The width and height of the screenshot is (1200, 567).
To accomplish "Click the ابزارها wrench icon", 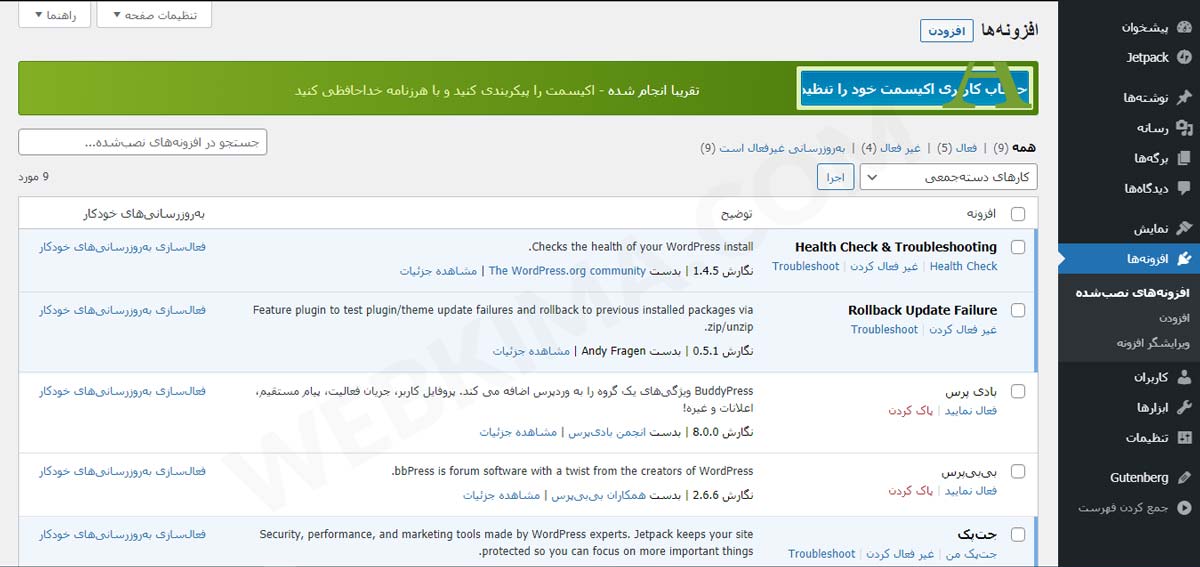I will (1184, 407).
